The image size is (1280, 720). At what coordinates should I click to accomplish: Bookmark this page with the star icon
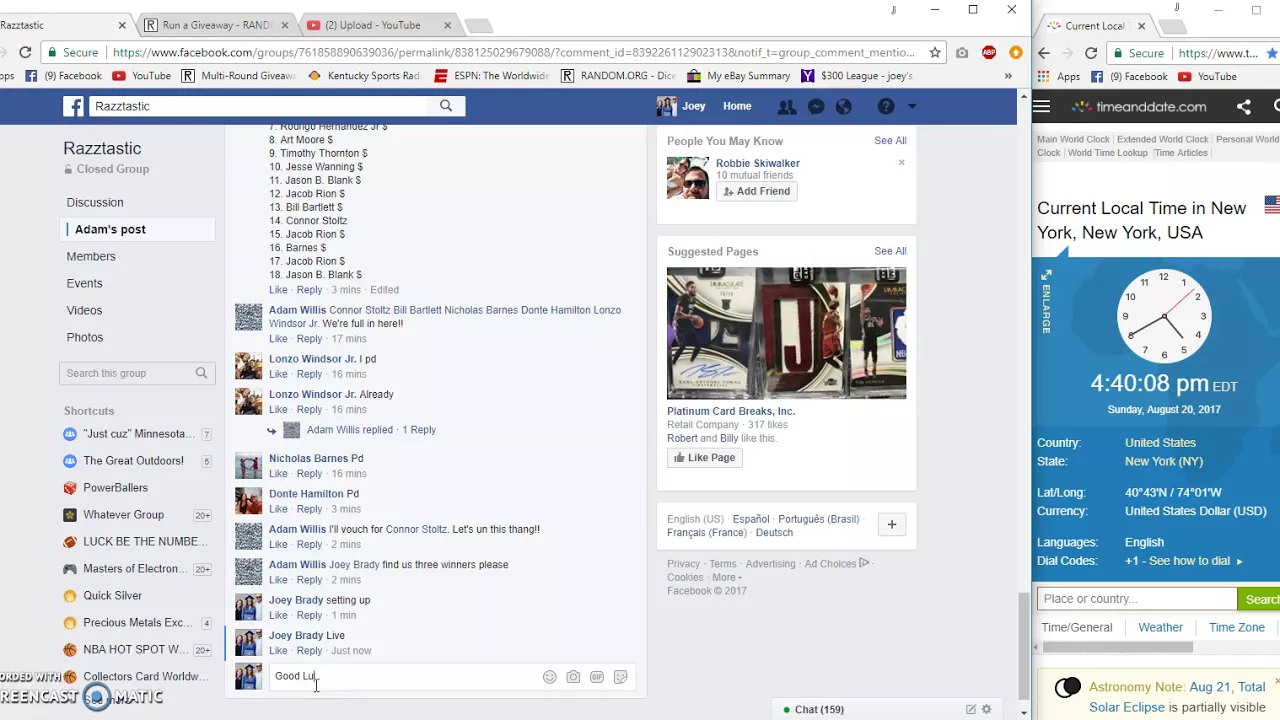935,53
